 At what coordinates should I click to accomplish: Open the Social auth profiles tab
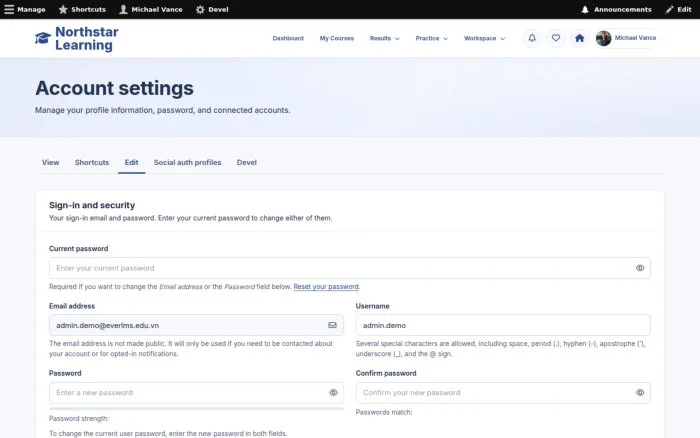tap(188, 163)
